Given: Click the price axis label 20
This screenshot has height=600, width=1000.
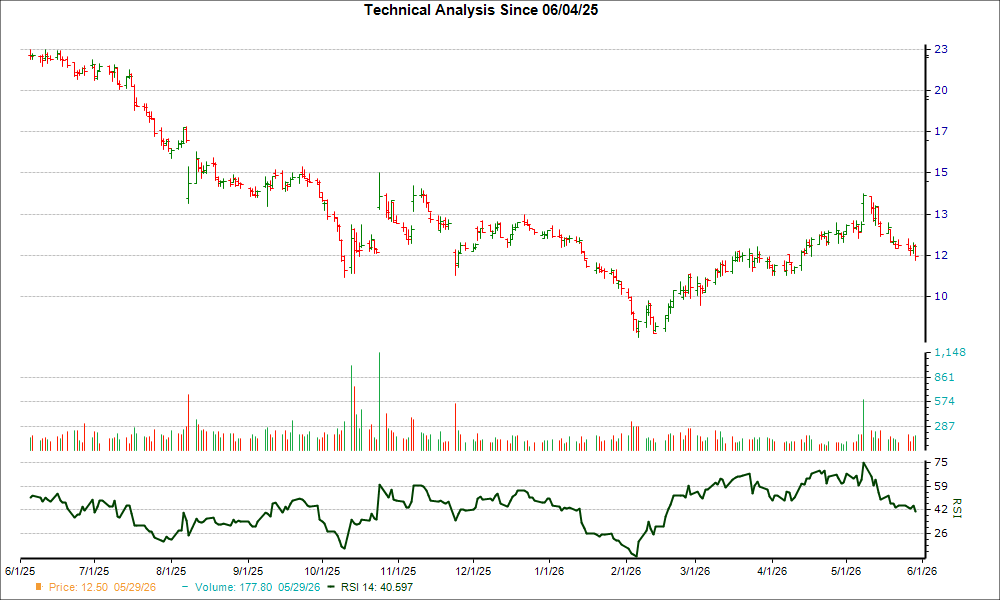Looking at the screenshot, I should [x=941, y=91].
